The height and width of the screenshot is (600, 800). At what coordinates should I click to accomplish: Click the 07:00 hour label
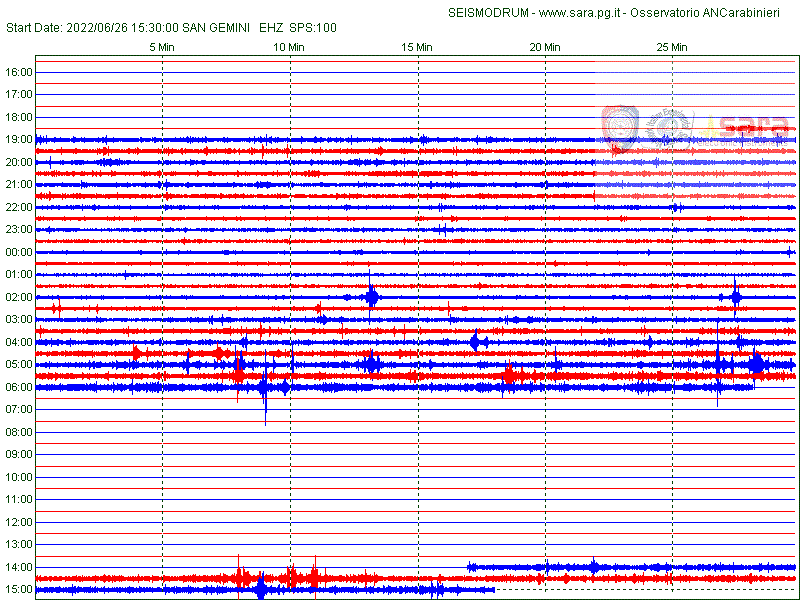point(19,410)
